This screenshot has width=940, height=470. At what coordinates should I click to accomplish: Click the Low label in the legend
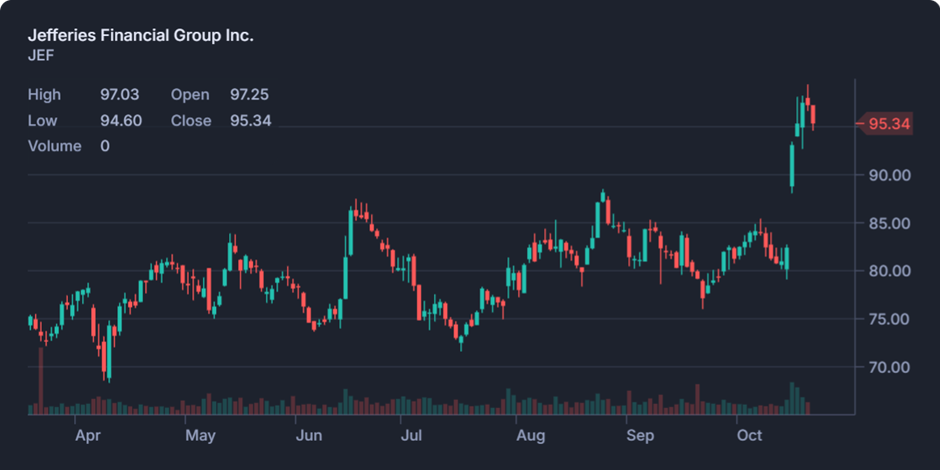43,120
